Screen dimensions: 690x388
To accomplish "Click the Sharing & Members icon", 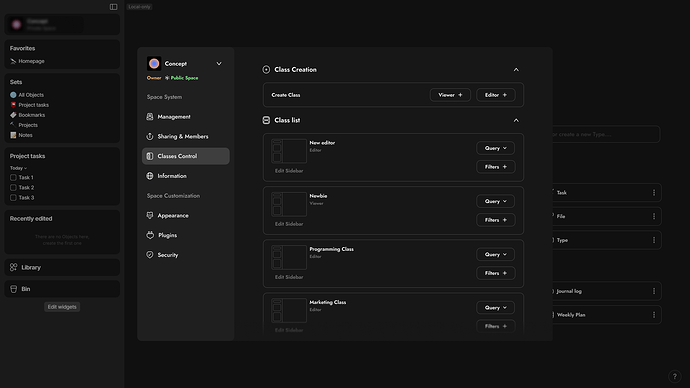I will pos(150,136).
